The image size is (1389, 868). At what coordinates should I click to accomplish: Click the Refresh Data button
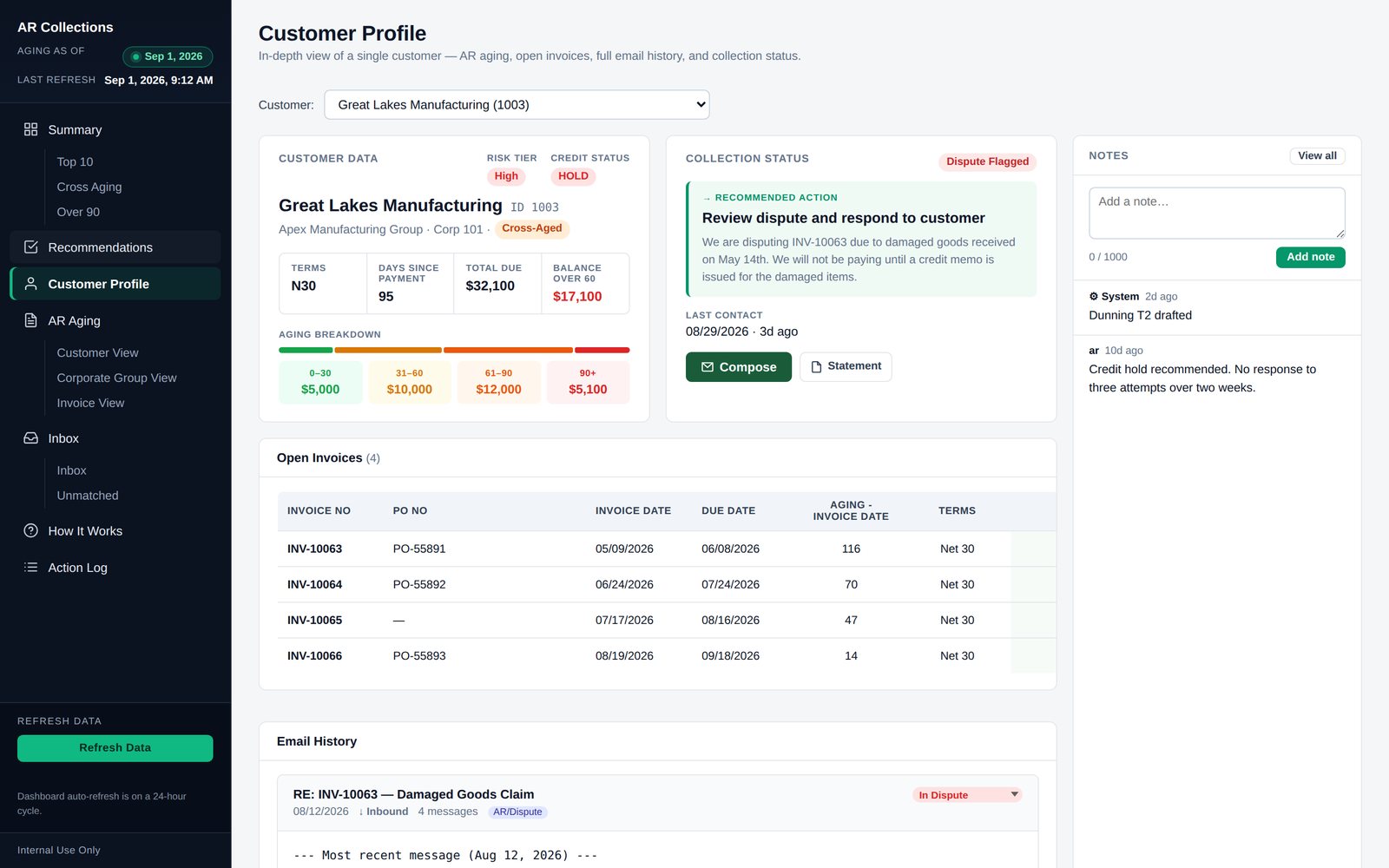(115, 748)
